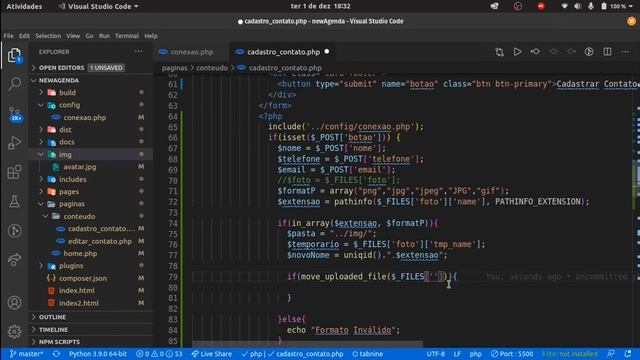
Task: Expand the build folder
Action: pos(67,93)
